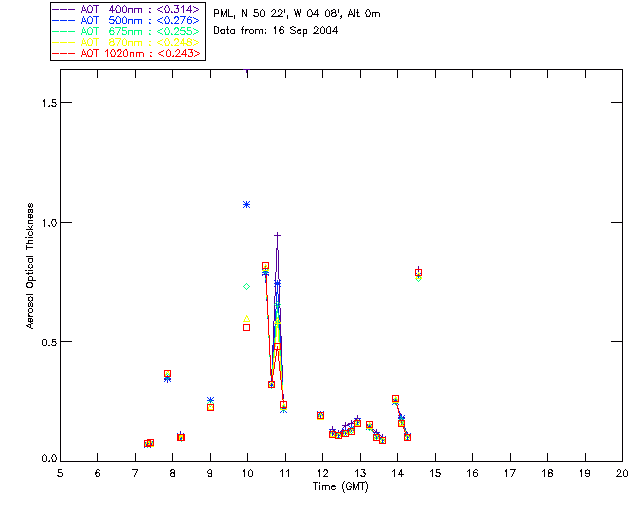This screenshot has height=512, width=640.
Task: Click the y-axis tick label 0.5
Action: [x=49, y=342]
